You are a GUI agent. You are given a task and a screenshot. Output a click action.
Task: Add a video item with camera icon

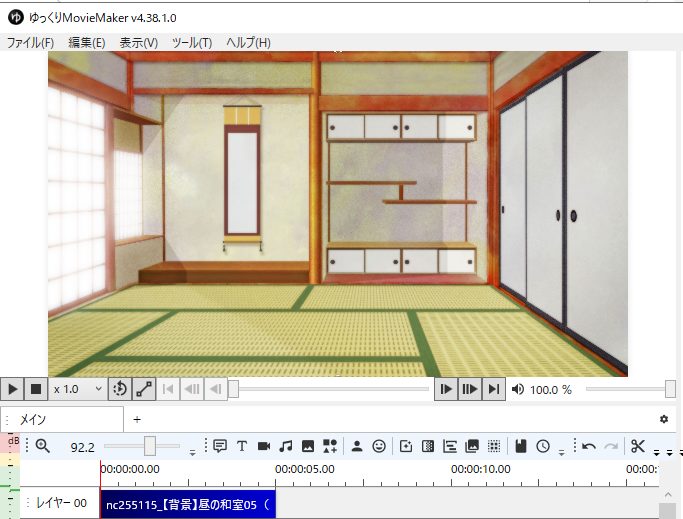pyautogui.click(x=264, y=446)
